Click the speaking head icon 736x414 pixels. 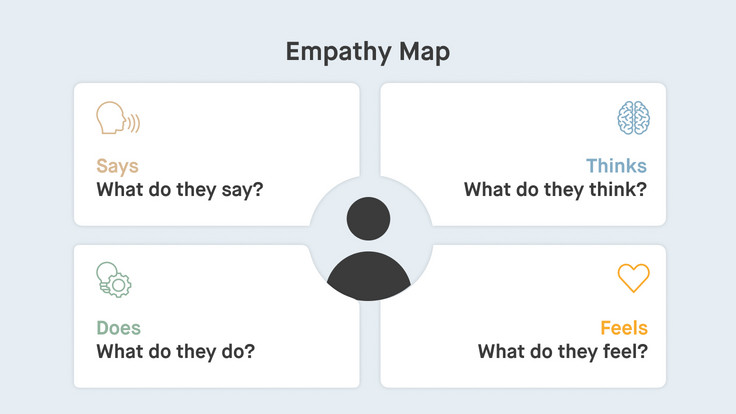[x=116, y=119]
